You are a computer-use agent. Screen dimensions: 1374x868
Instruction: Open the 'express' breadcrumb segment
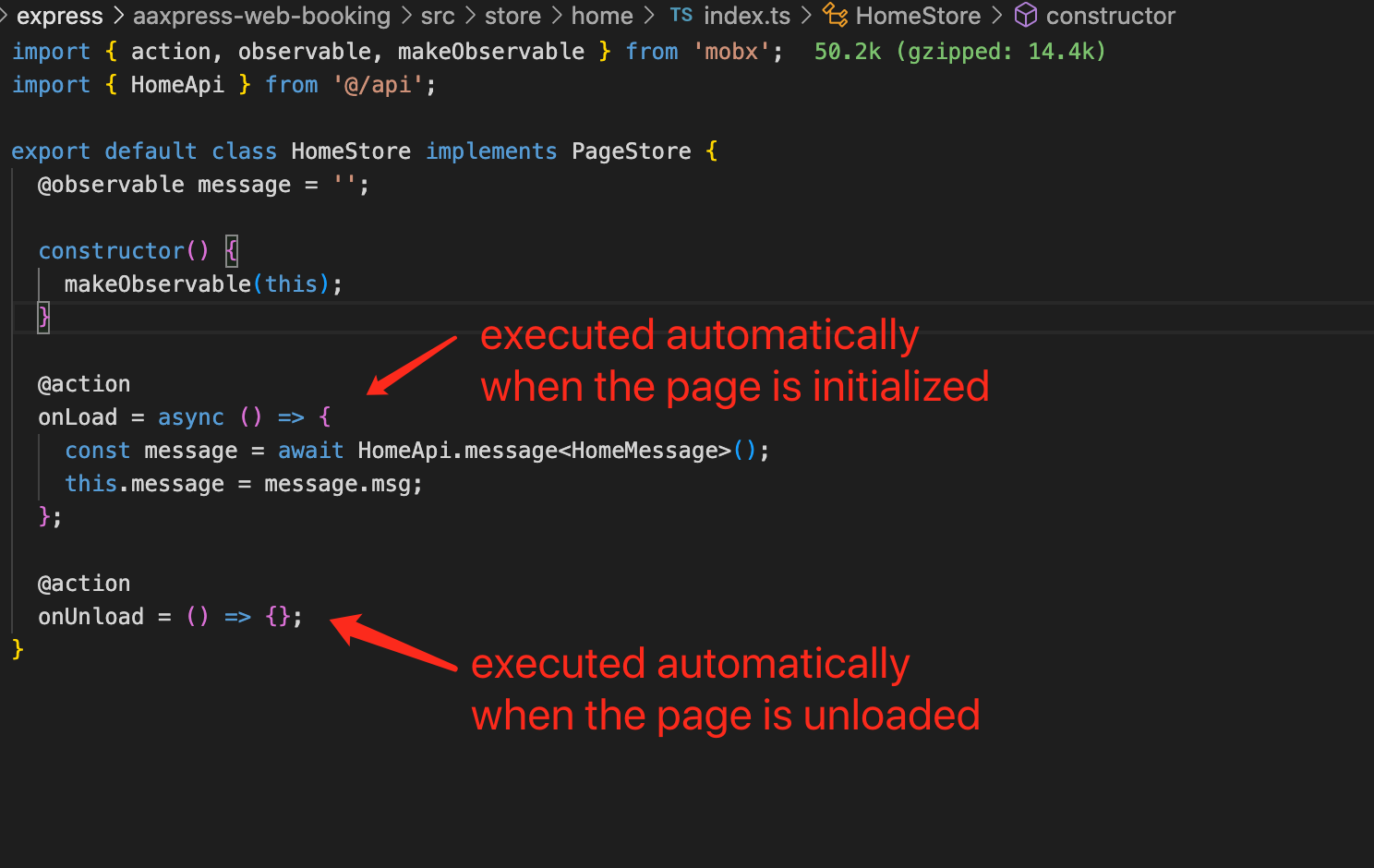tap(60, 16)
